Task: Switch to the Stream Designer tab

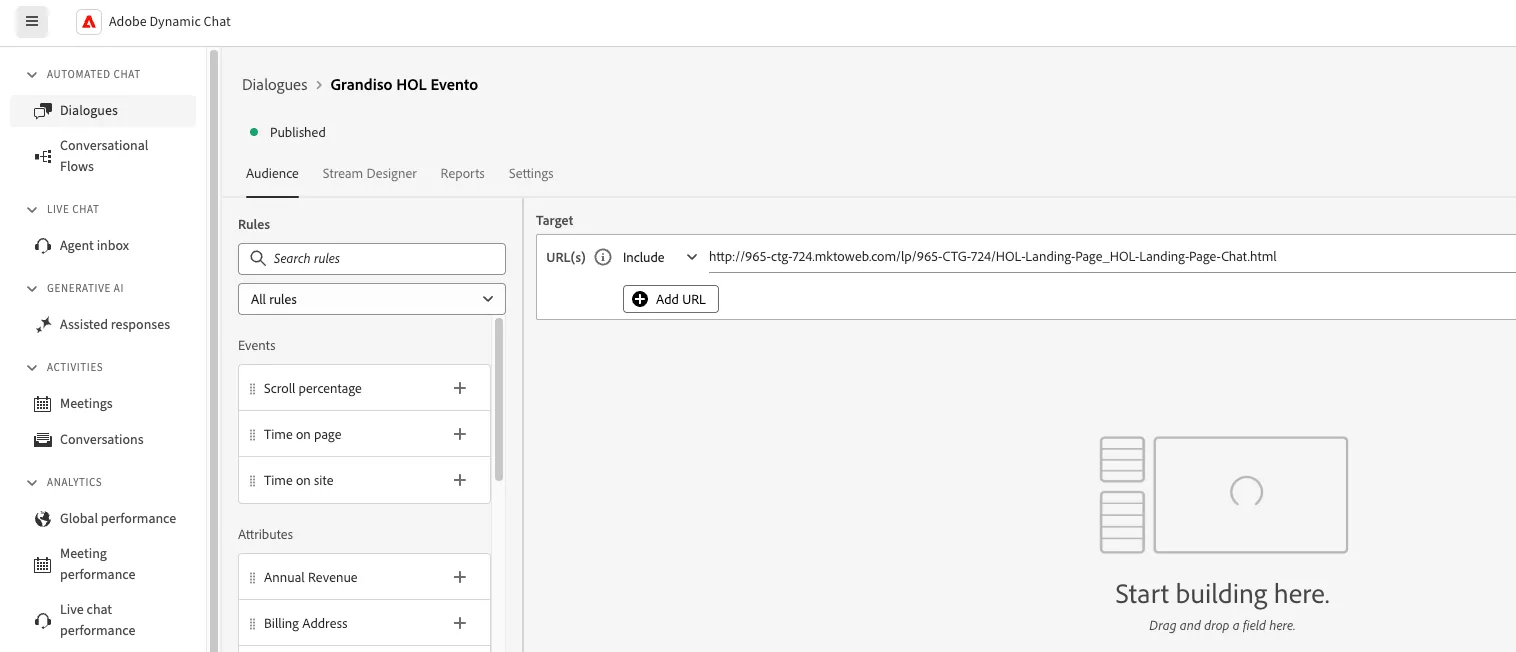Action: tap(369, 174)
